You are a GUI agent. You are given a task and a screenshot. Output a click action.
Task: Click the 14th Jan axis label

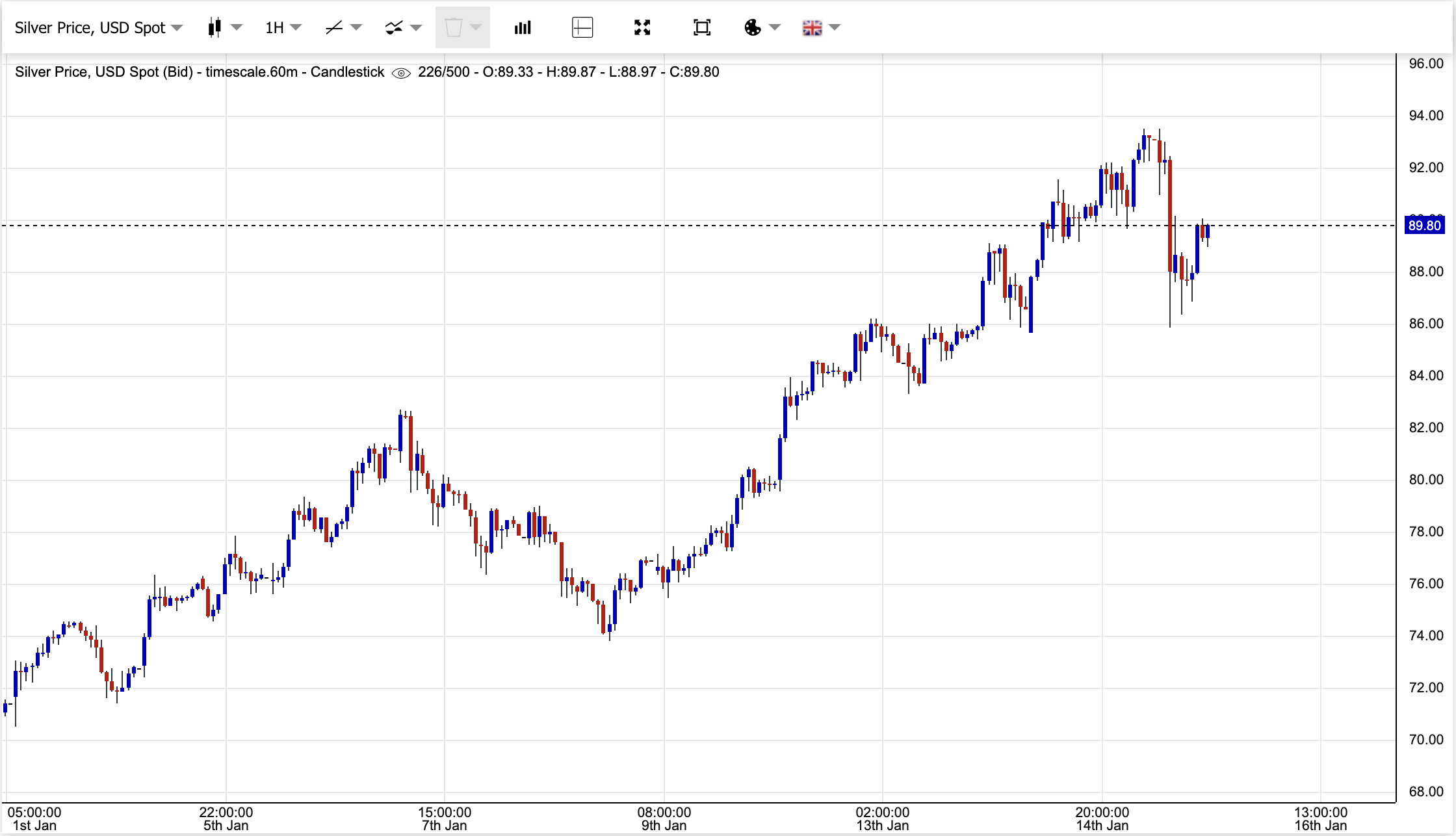[x=1103, y=825]
